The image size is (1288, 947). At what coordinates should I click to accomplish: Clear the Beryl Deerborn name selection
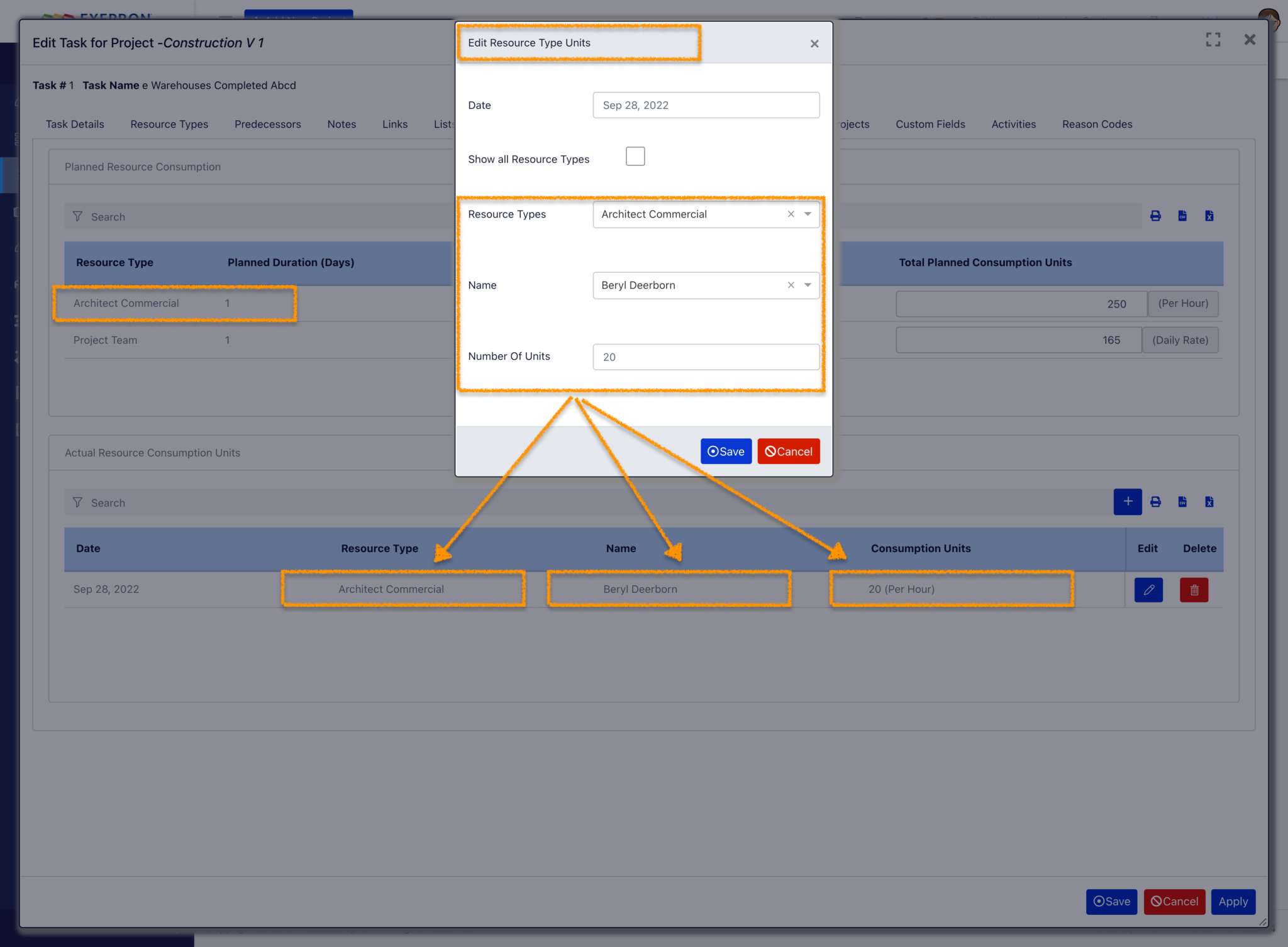(x=791, y=285)
